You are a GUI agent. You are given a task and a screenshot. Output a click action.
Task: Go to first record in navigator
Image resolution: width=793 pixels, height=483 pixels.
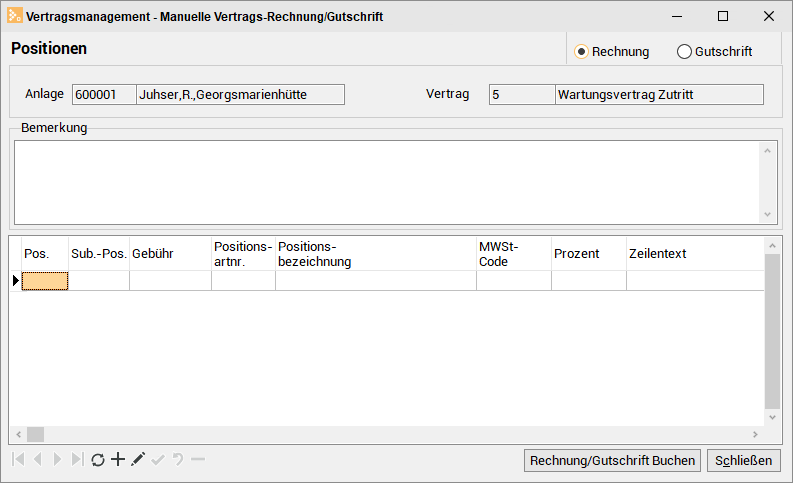pos(18,459)
